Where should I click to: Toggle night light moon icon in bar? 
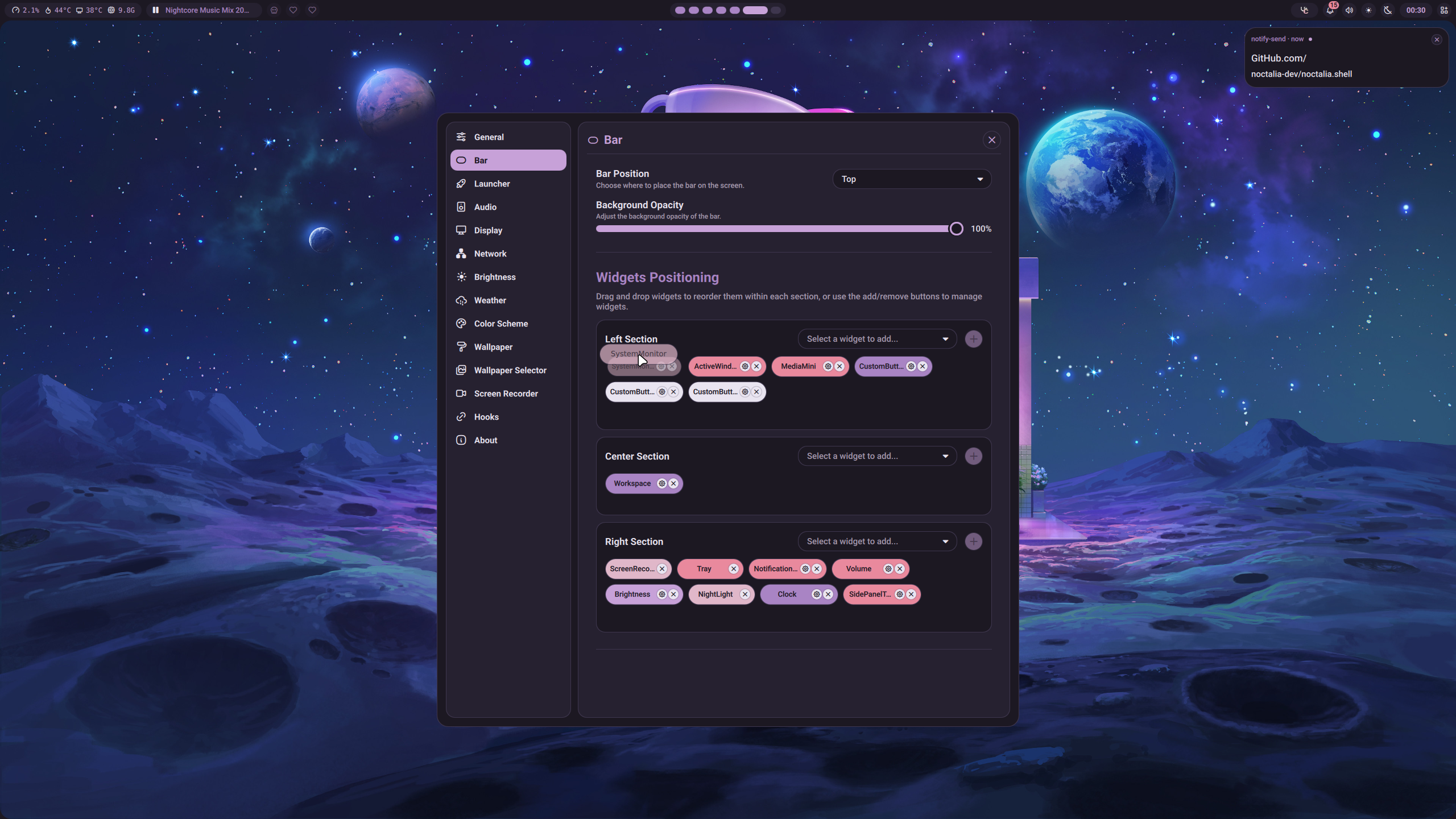pyautogui.click(x=1388, y=10)
